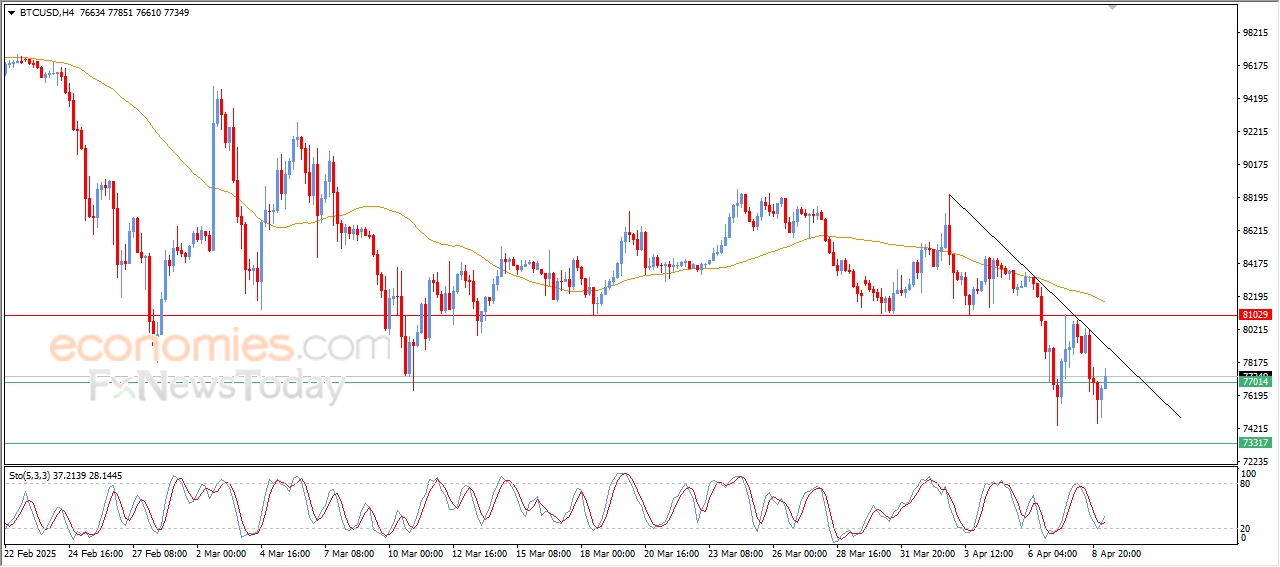Screen dimensions: 1280x567
Task: Click the 94195 price axis value
Action: [1256, 99]
